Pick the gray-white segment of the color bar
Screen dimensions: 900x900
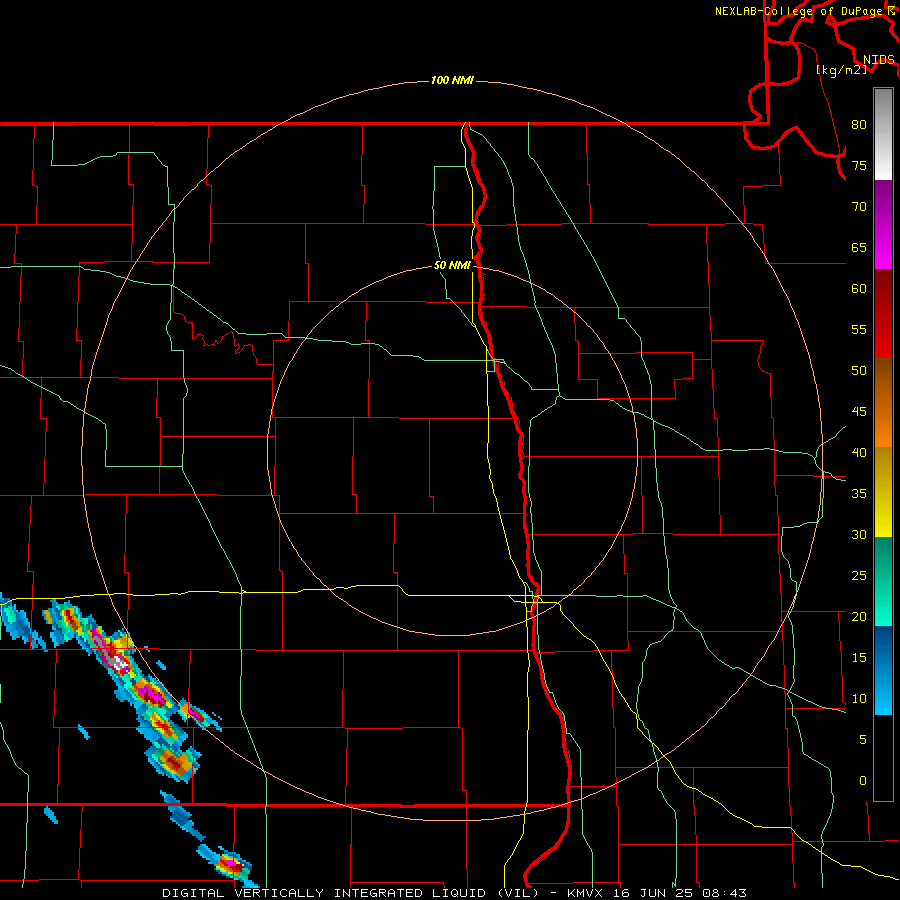click(x=883, y=134)
